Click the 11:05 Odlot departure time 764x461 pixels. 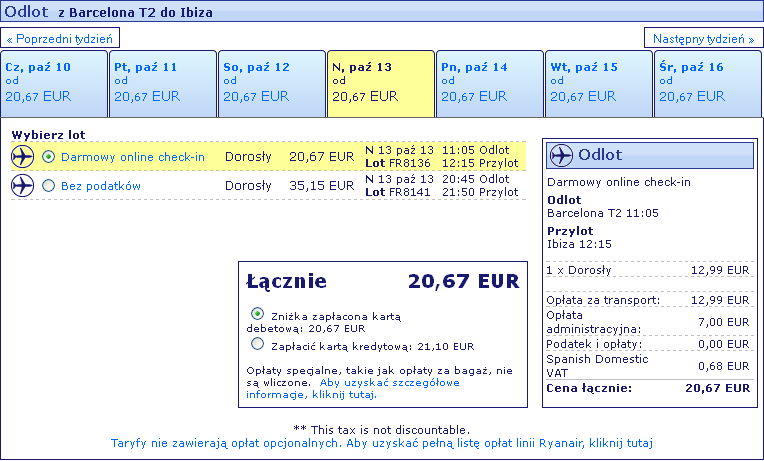coord(476,150)
